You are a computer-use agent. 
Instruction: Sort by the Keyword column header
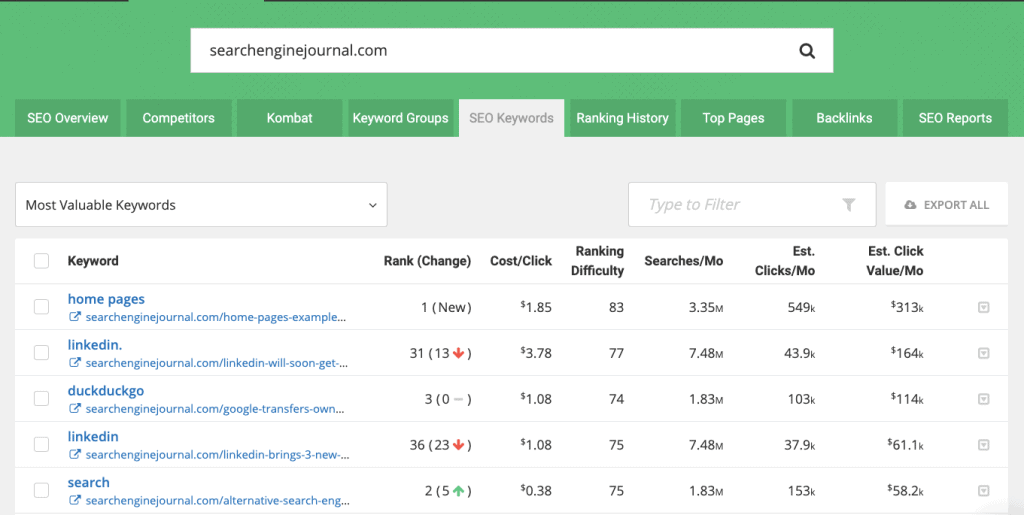coord(93,261)
